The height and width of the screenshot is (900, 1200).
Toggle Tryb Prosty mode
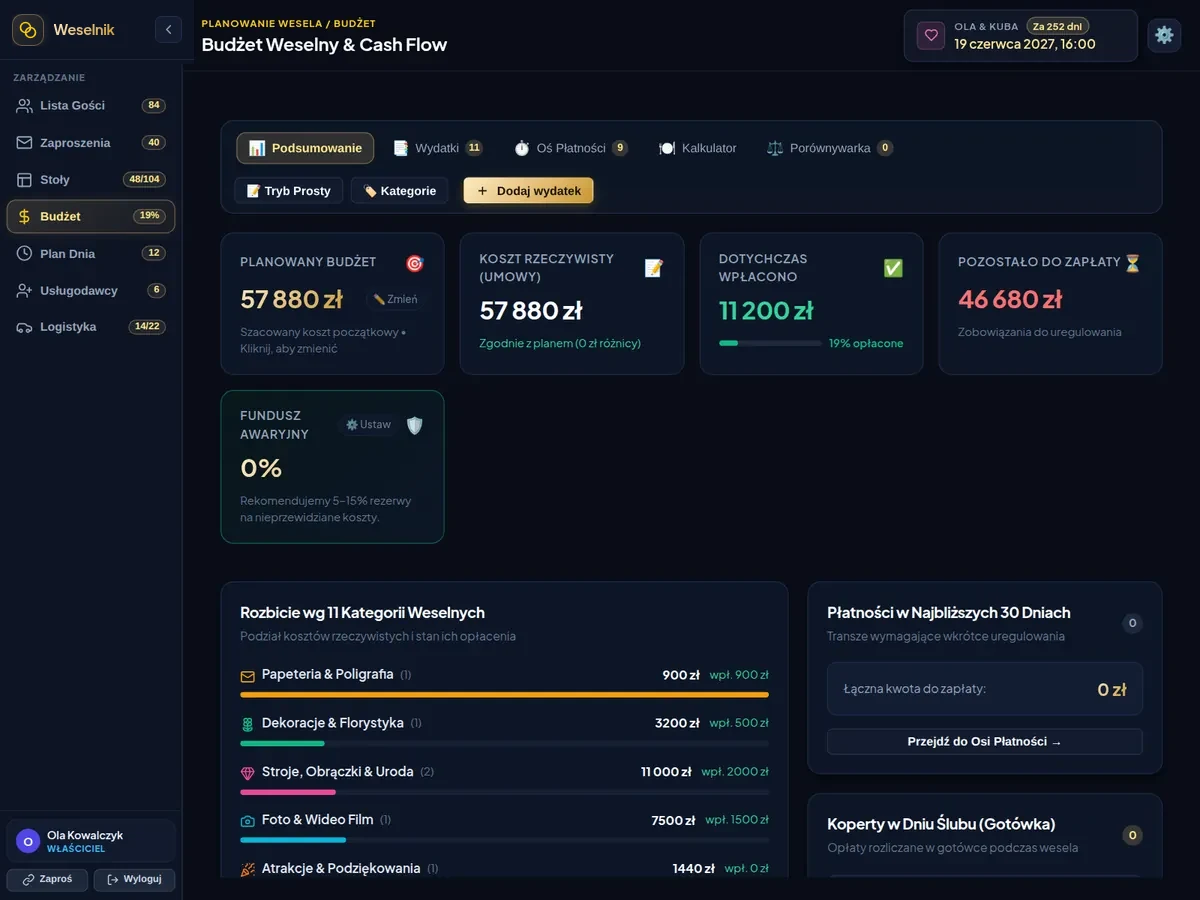(x=289, y=191)
